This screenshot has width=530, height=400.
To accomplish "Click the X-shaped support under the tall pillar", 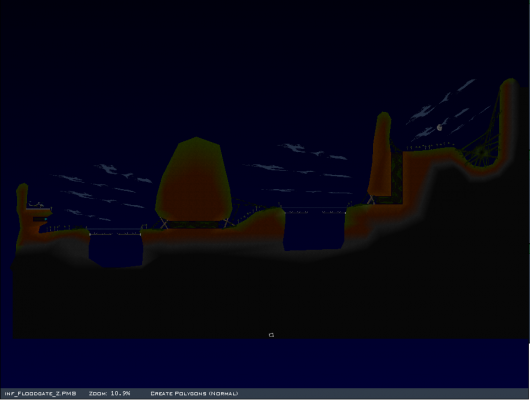I will (x=371, y=200).
